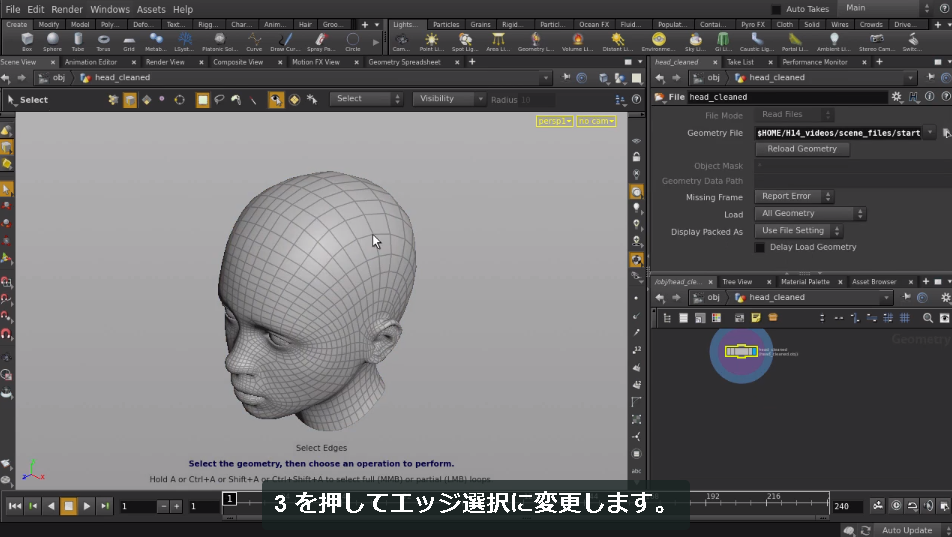
Task: Open the Render menu
Action: coord(67,9)
